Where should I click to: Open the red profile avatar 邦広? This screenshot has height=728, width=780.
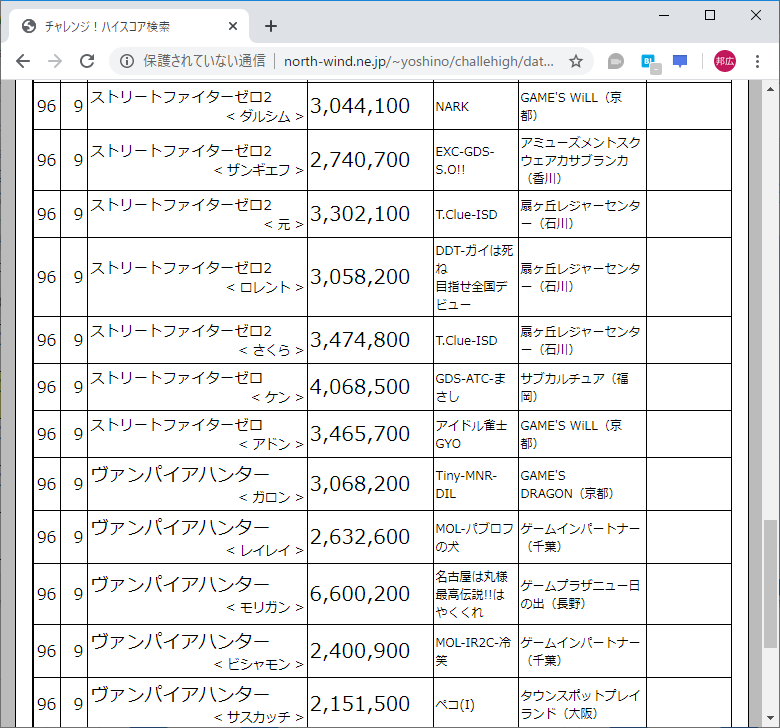coord(725,61)
